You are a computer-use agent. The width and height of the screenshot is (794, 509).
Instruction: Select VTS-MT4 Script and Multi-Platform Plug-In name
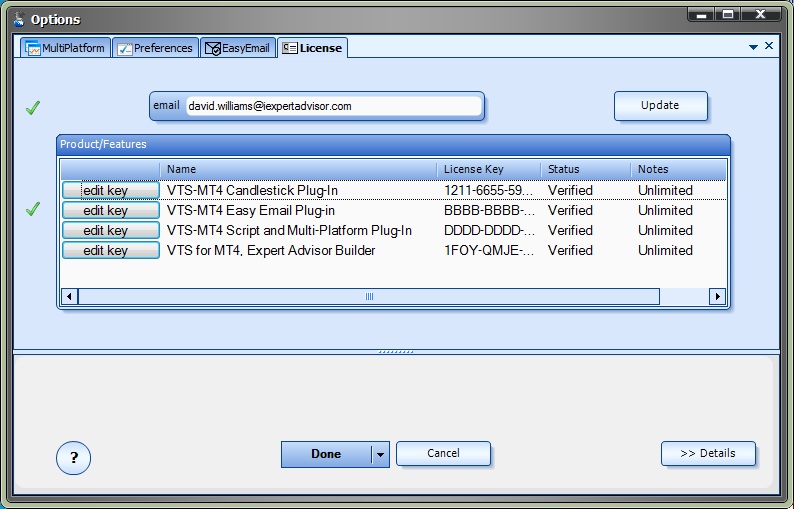coord(289,230)
